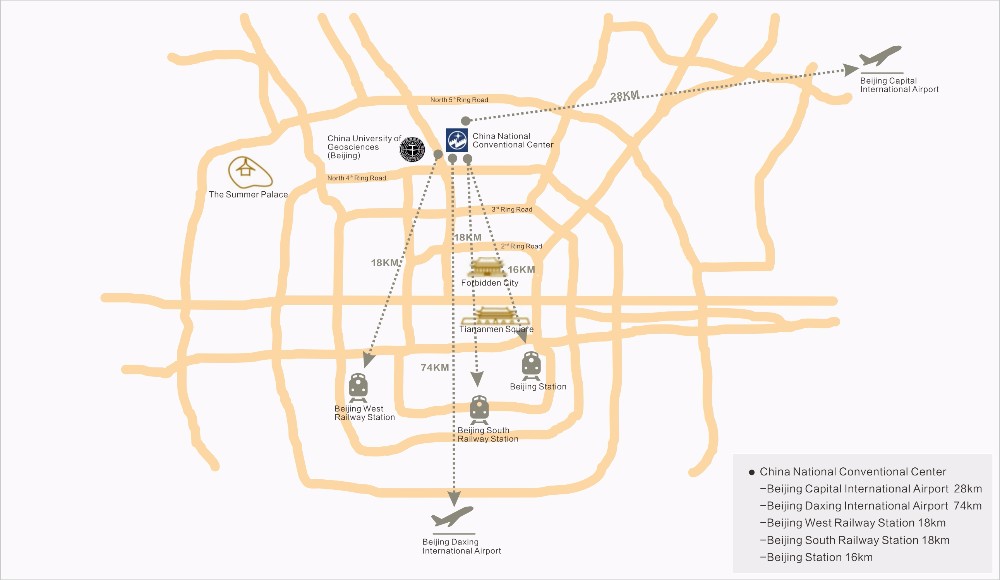1000x580 pixels.
Task: Click the '74KM' distance label
Action: (434, 368)
